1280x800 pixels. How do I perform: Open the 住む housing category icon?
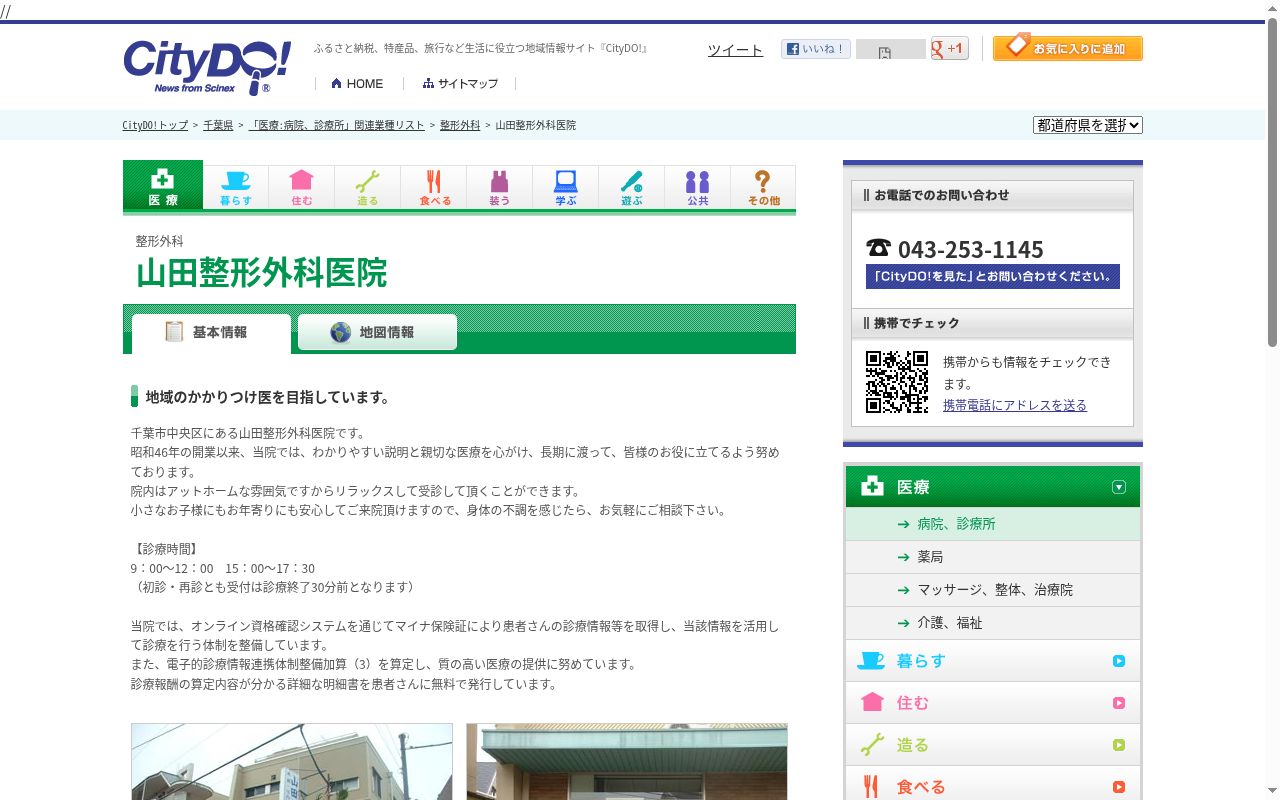pyautogui.click(x=302, y=187)
